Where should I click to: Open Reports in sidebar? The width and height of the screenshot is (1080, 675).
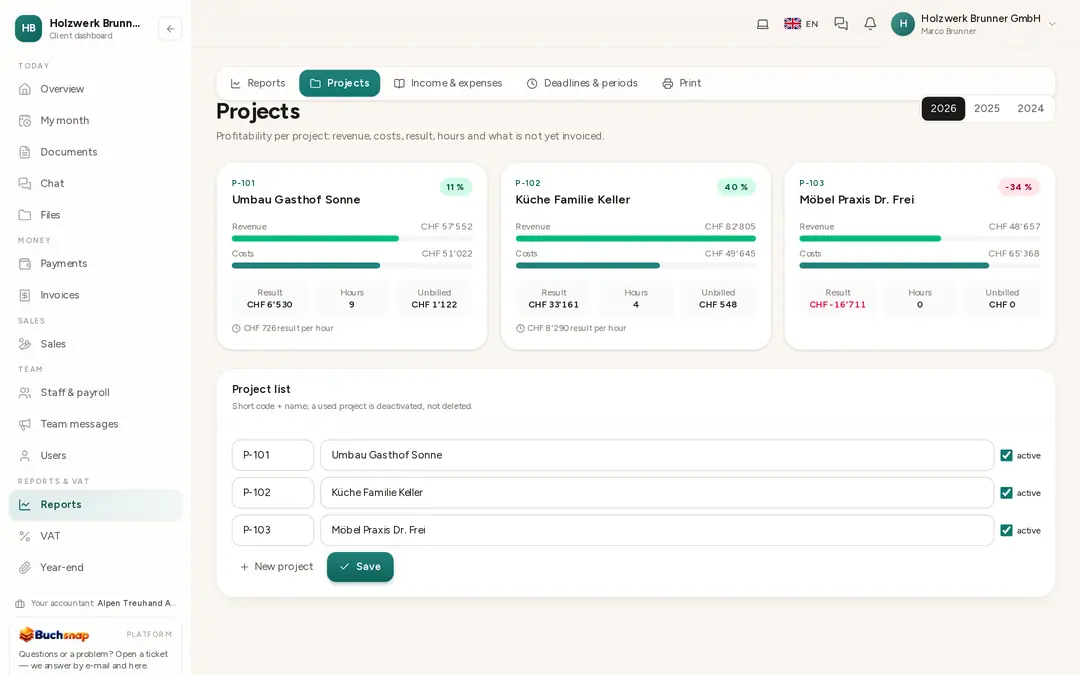tap(96, 505)
